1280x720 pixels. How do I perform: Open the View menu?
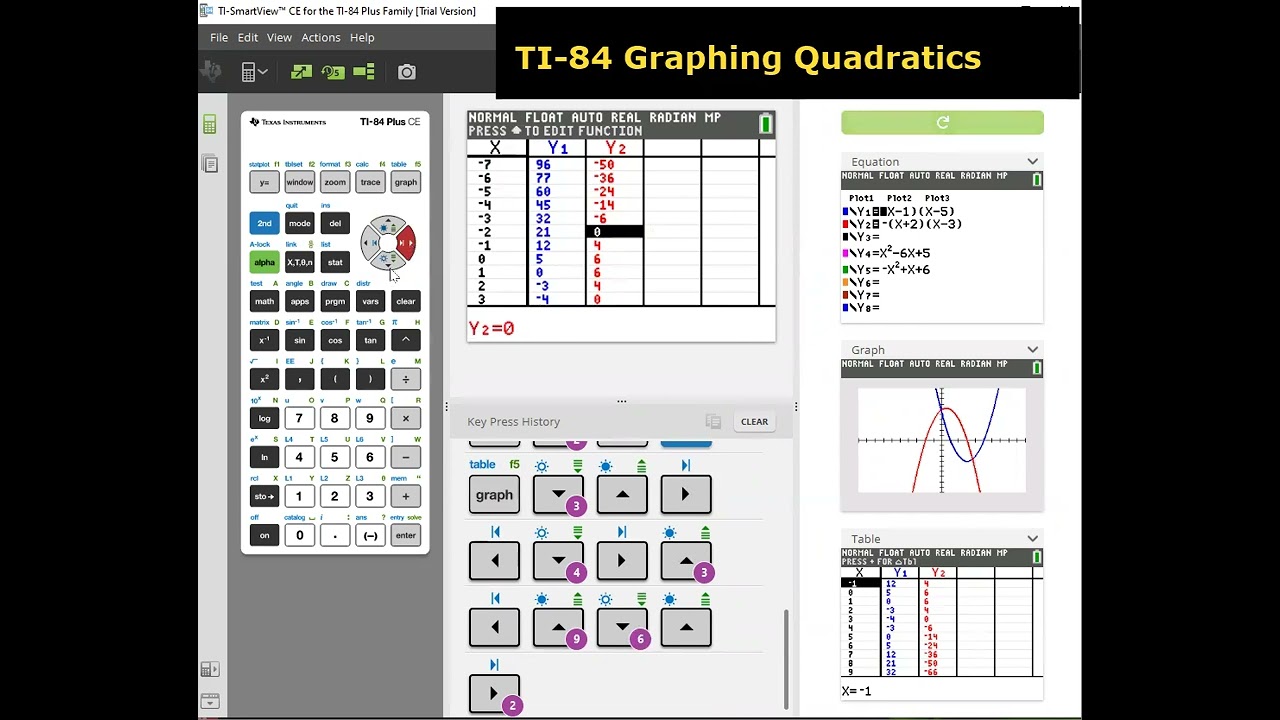pos(279,37)
